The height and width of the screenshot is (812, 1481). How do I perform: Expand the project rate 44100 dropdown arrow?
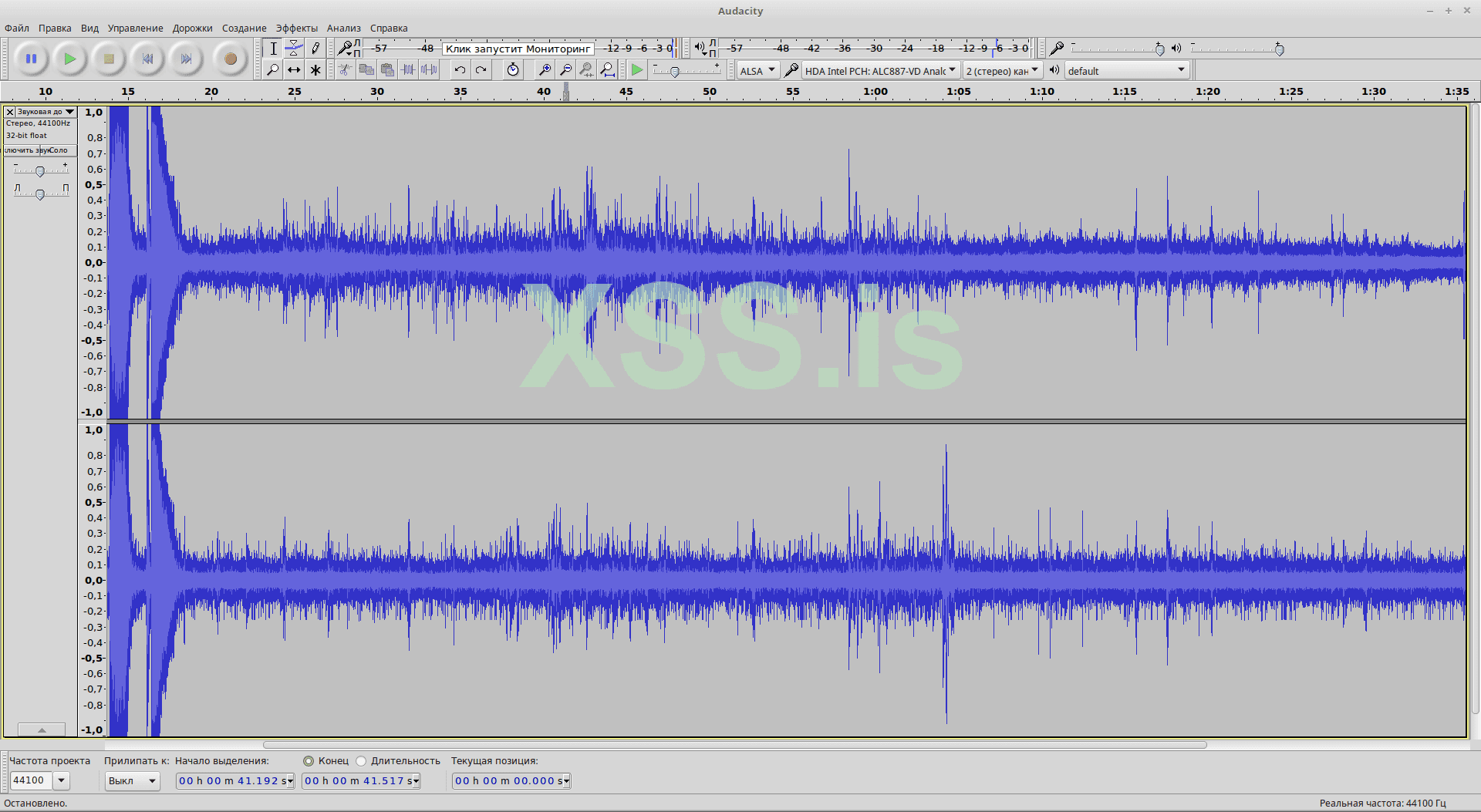[61, 780]
